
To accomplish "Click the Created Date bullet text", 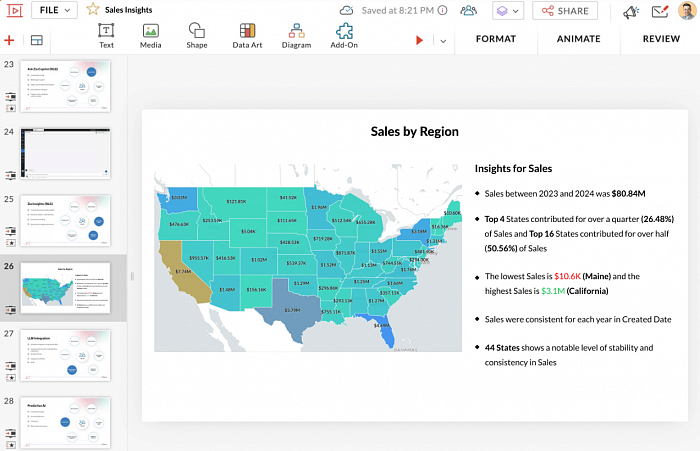I will tap(578, 319).
